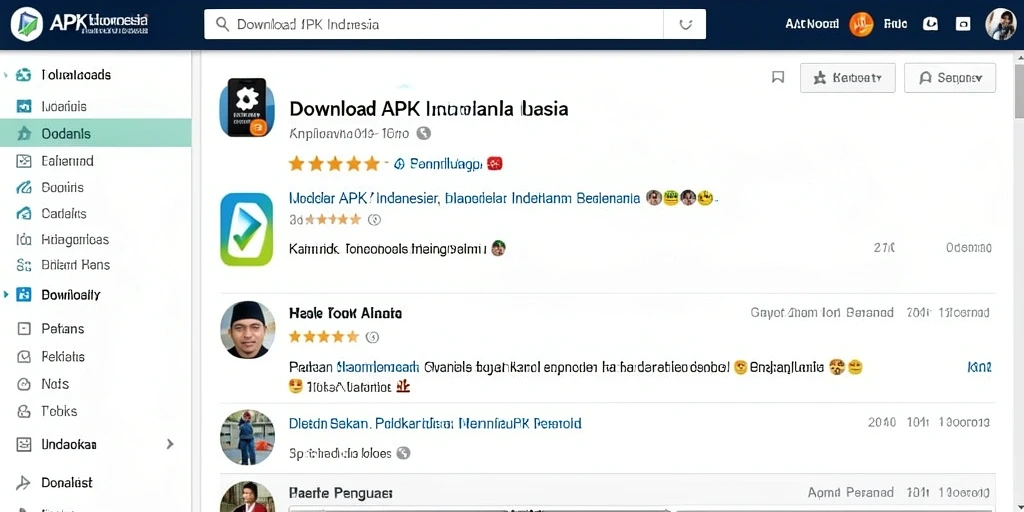Viewport: 1024px width, 512px height.
Task: Expand the 'Undaokaa' chevron
Action: coord(170,444)
